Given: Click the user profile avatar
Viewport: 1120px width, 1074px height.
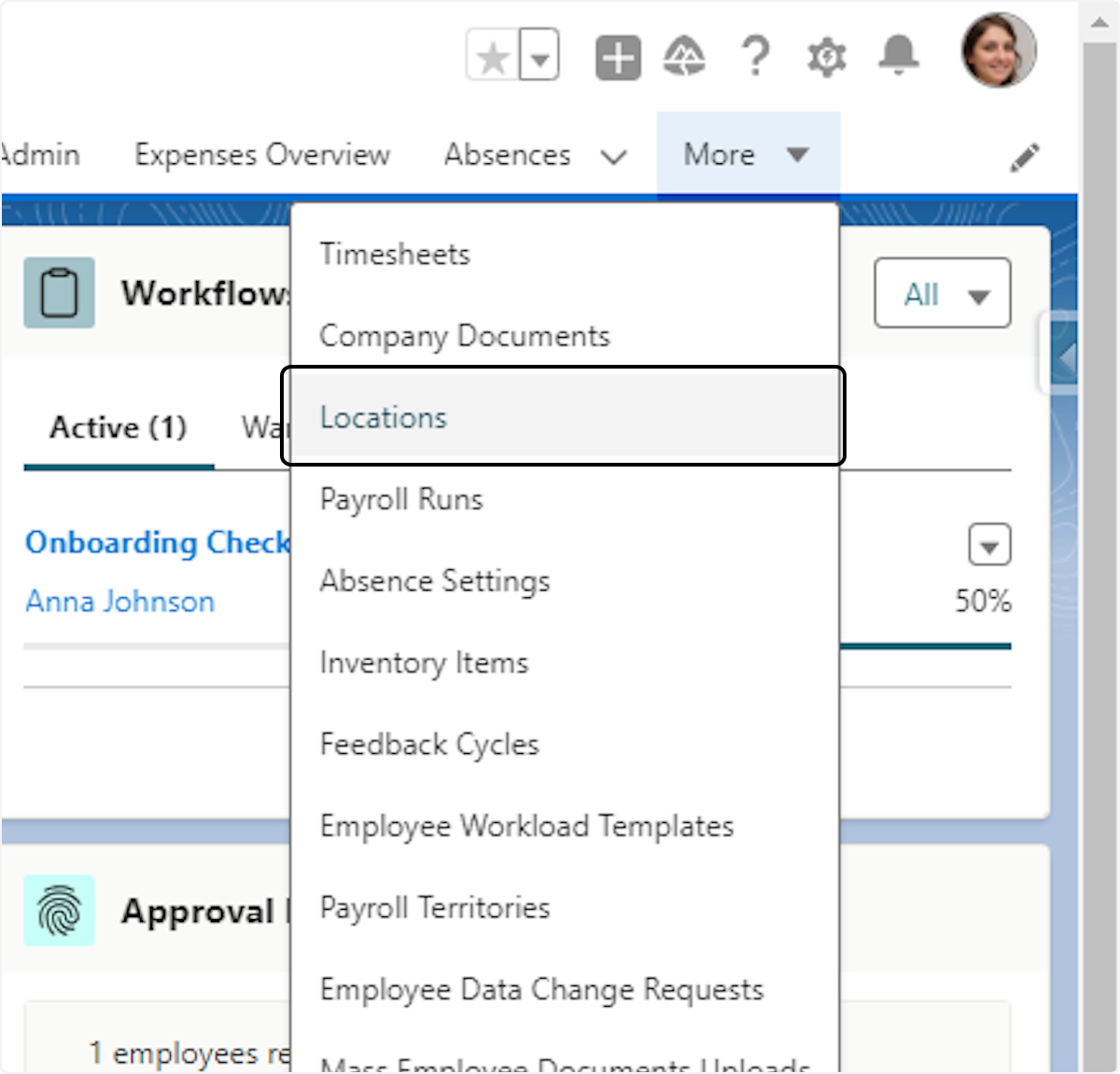Looking at the screenshot, I should tap(998, 51).
